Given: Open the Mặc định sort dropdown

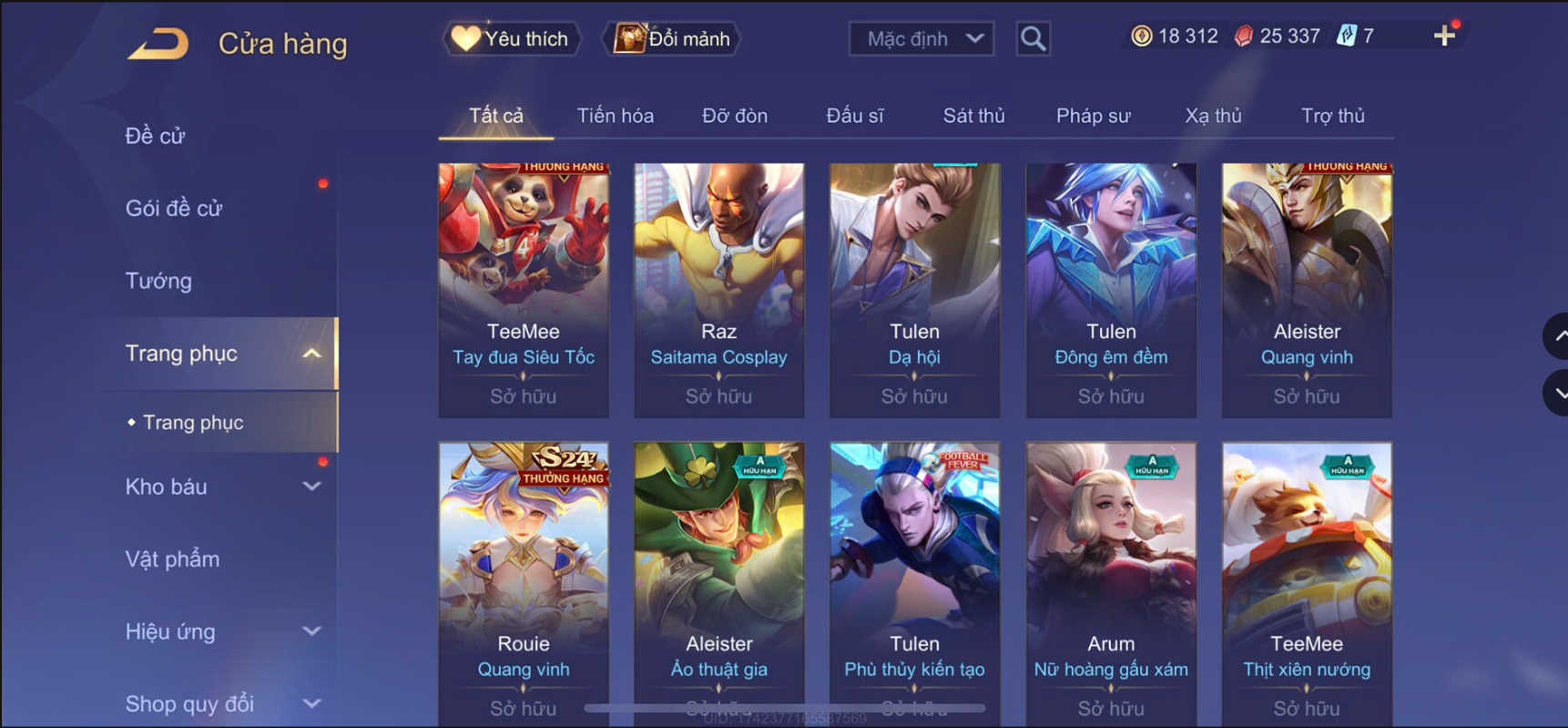Looking at the screenshot, I should point(921,38).
